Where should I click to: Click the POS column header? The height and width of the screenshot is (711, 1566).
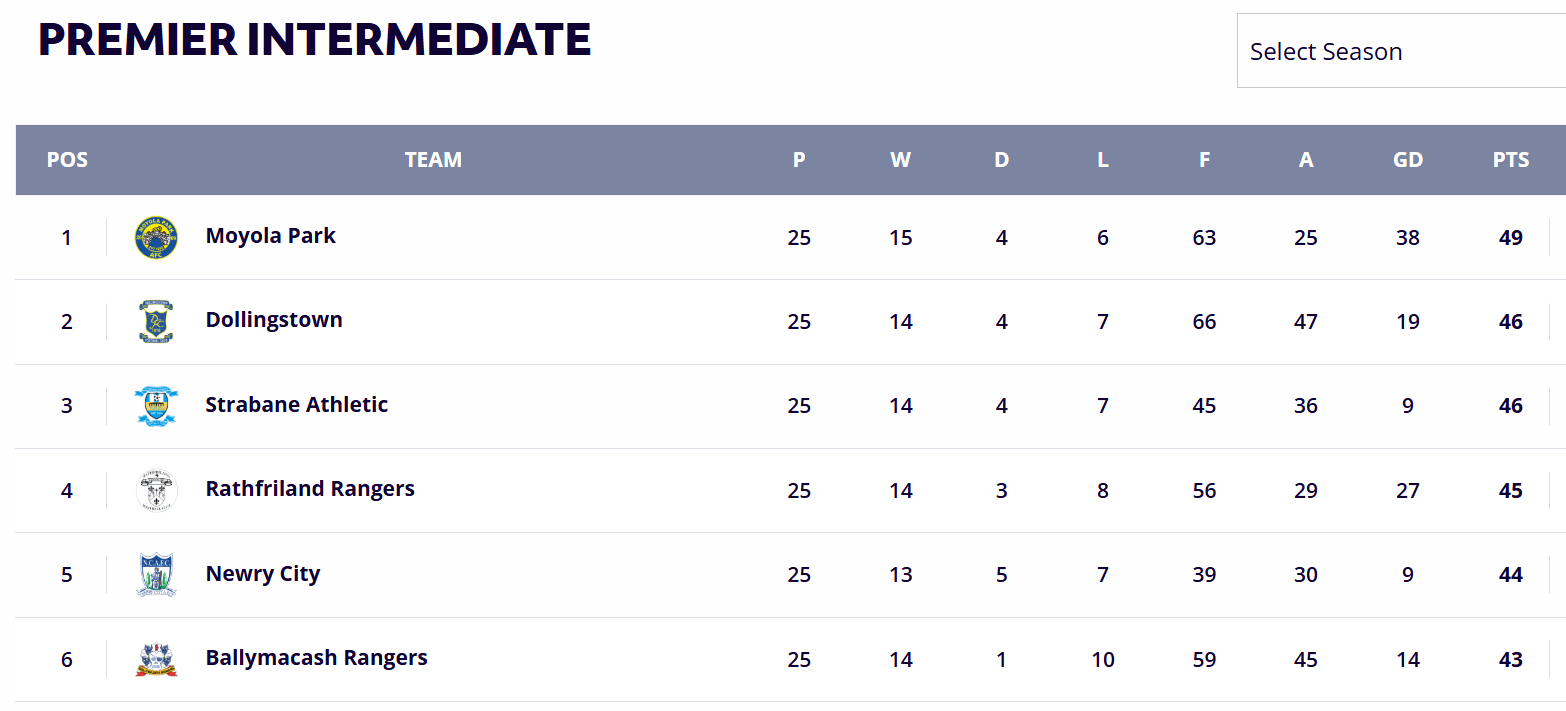click(x=67, y=160)
